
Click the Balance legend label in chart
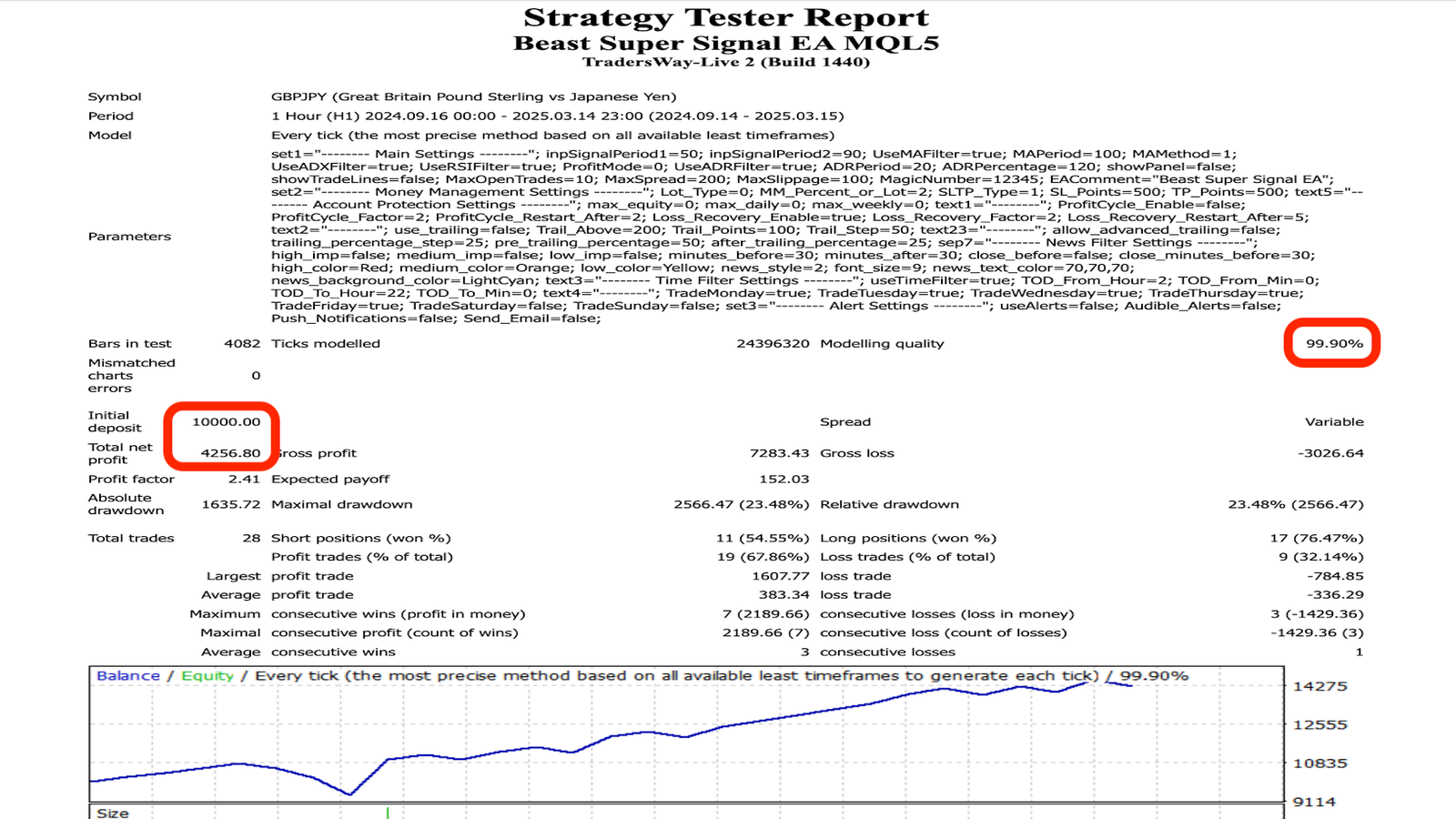(127, 676)
